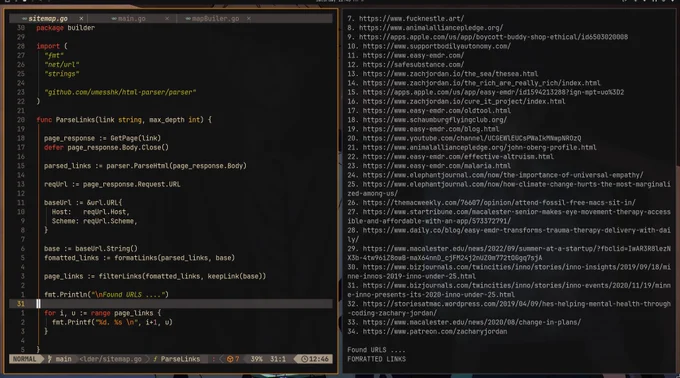680x378 pixels.
Task: Click the 'func ParseLinks' declaration line
Action: [x=124, y=120]
